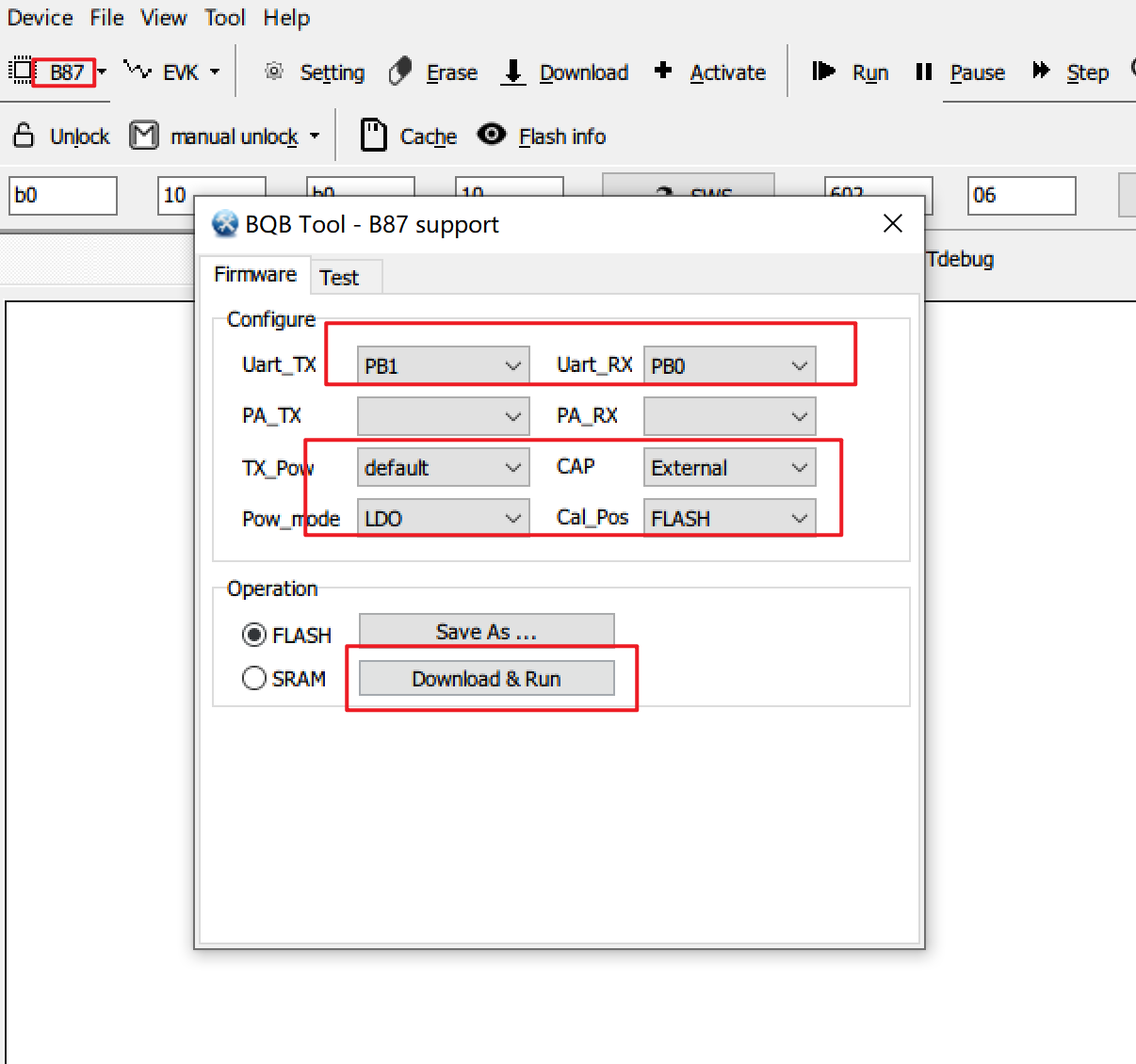Viewport: 1136px width, 1064px height.
Task: Open Setting via gear icon
Action: [274, 72]
